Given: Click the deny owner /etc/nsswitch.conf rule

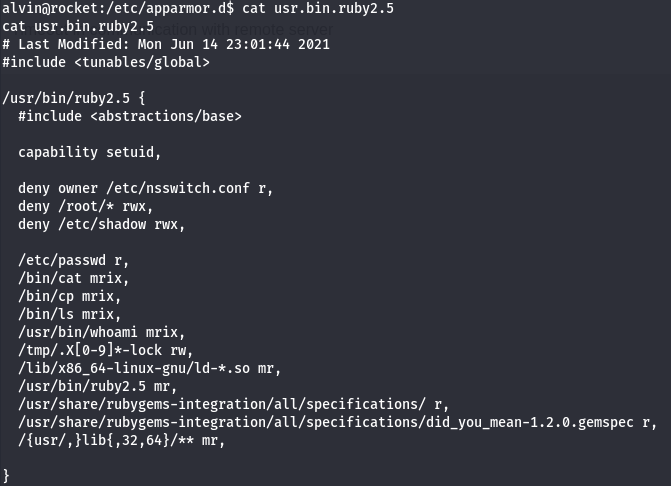Looking at the screenshot, I should click(145, 188).
